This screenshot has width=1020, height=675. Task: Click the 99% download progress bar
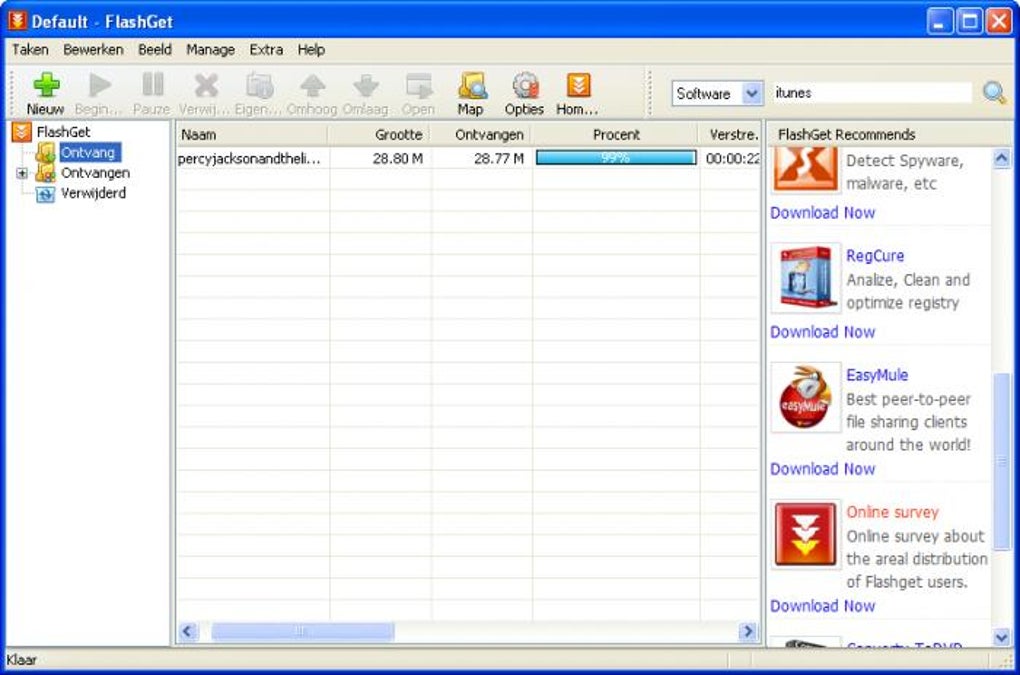[x=615, y=158]
